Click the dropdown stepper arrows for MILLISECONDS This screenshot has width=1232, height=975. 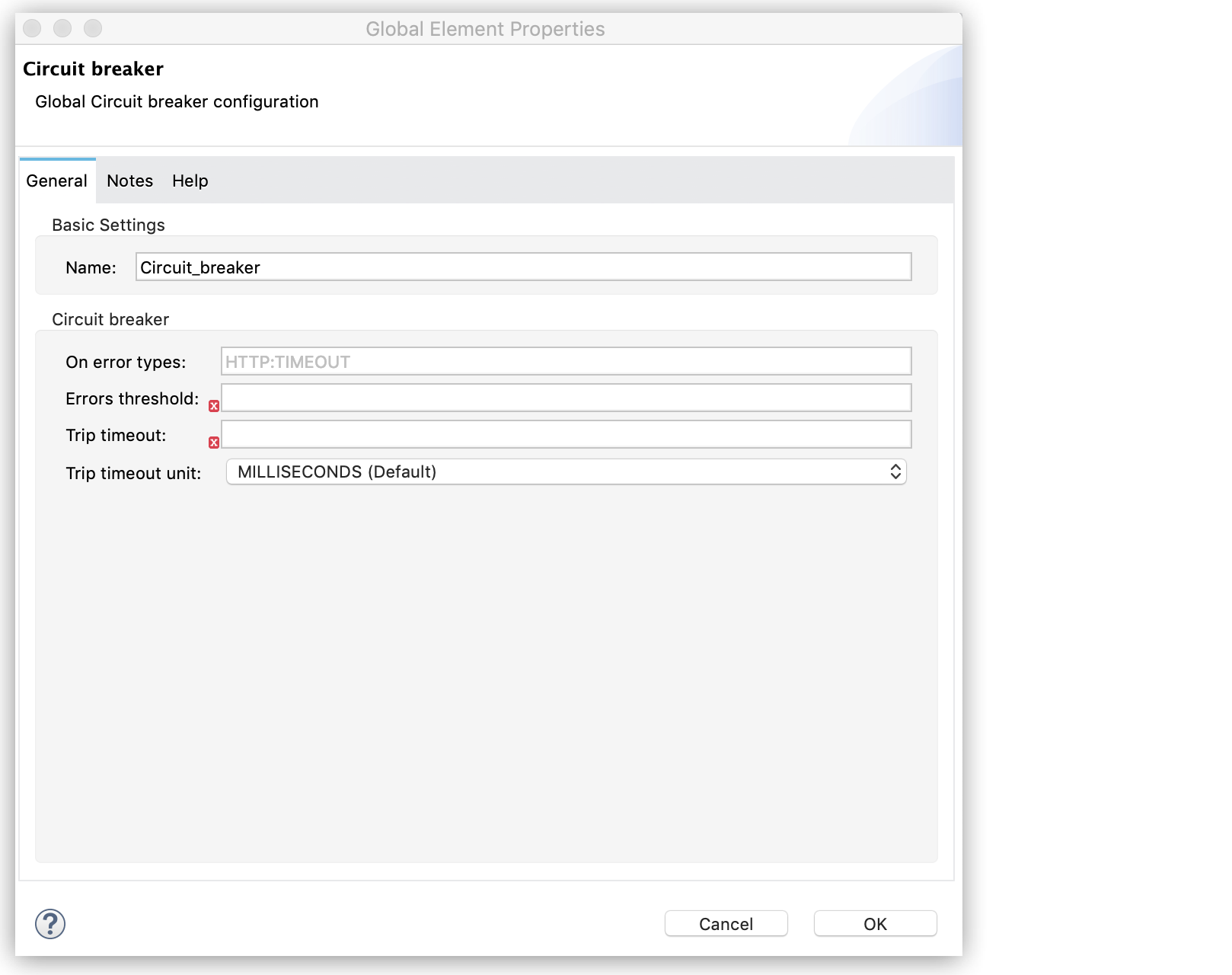point(897,472)
